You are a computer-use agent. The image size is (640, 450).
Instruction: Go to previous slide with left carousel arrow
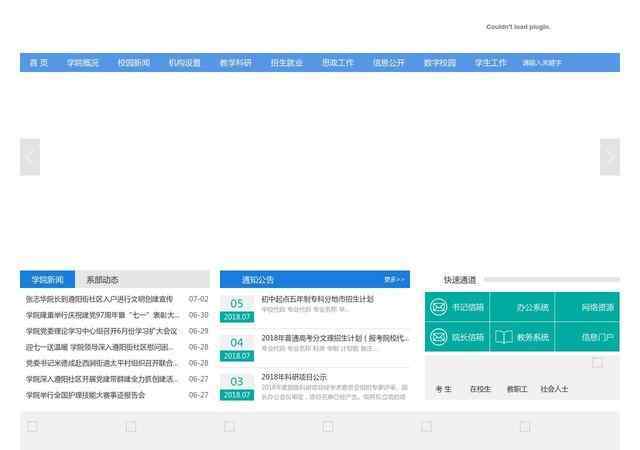[30, 157]
